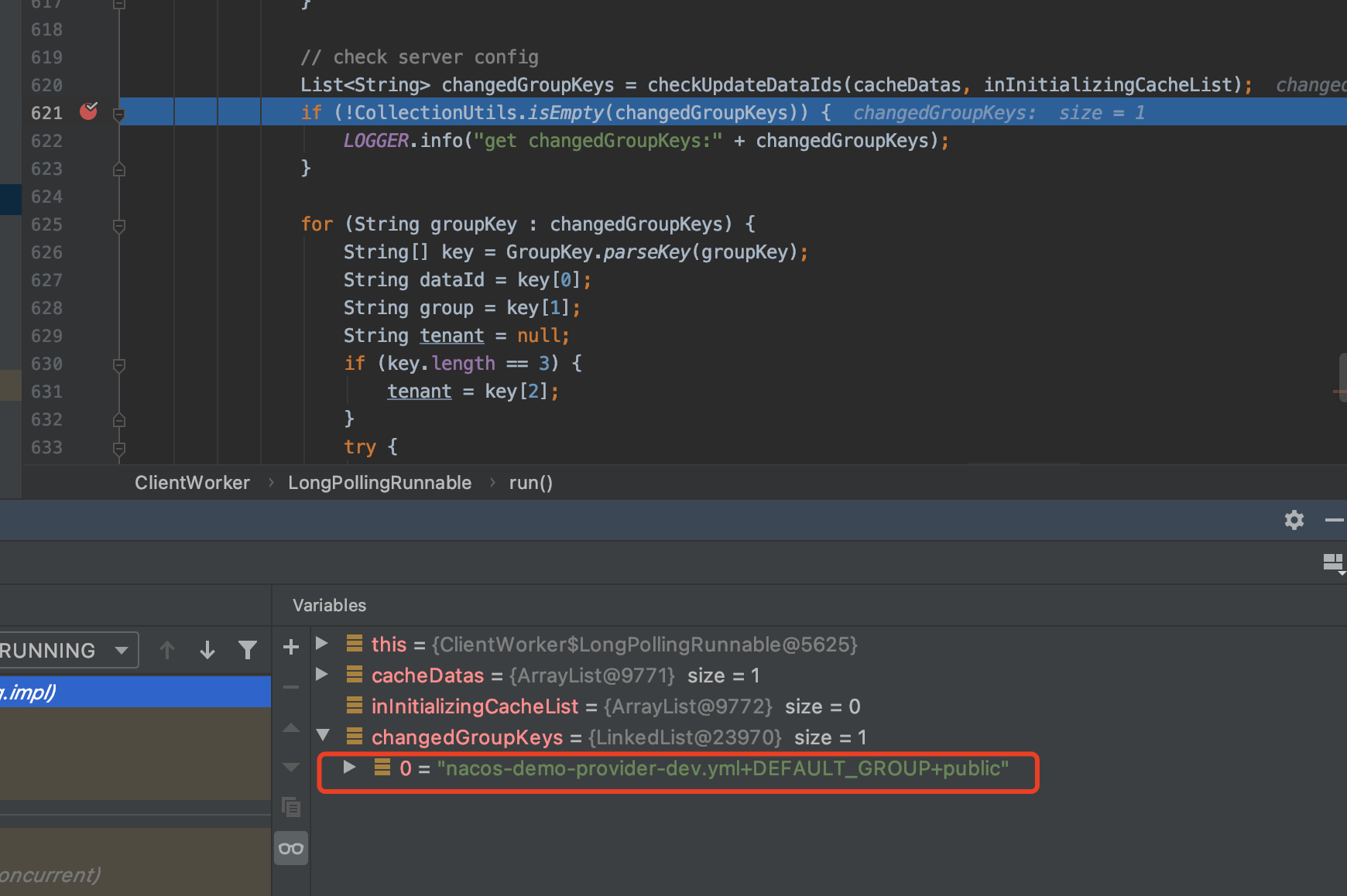Screen dimensions: 1347x896
Task: Open the frames filter icon
Action: tap(248, 650)
